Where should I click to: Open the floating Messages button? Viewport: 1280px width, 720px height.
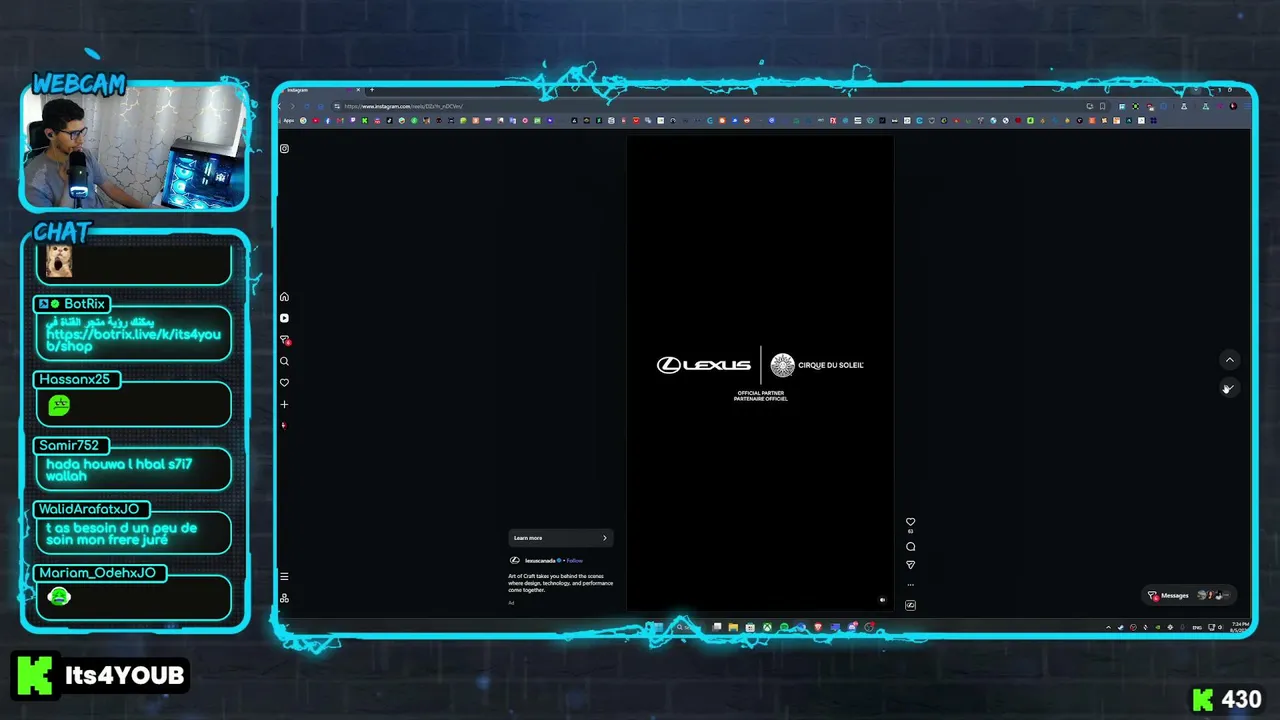click(1187, 595)
